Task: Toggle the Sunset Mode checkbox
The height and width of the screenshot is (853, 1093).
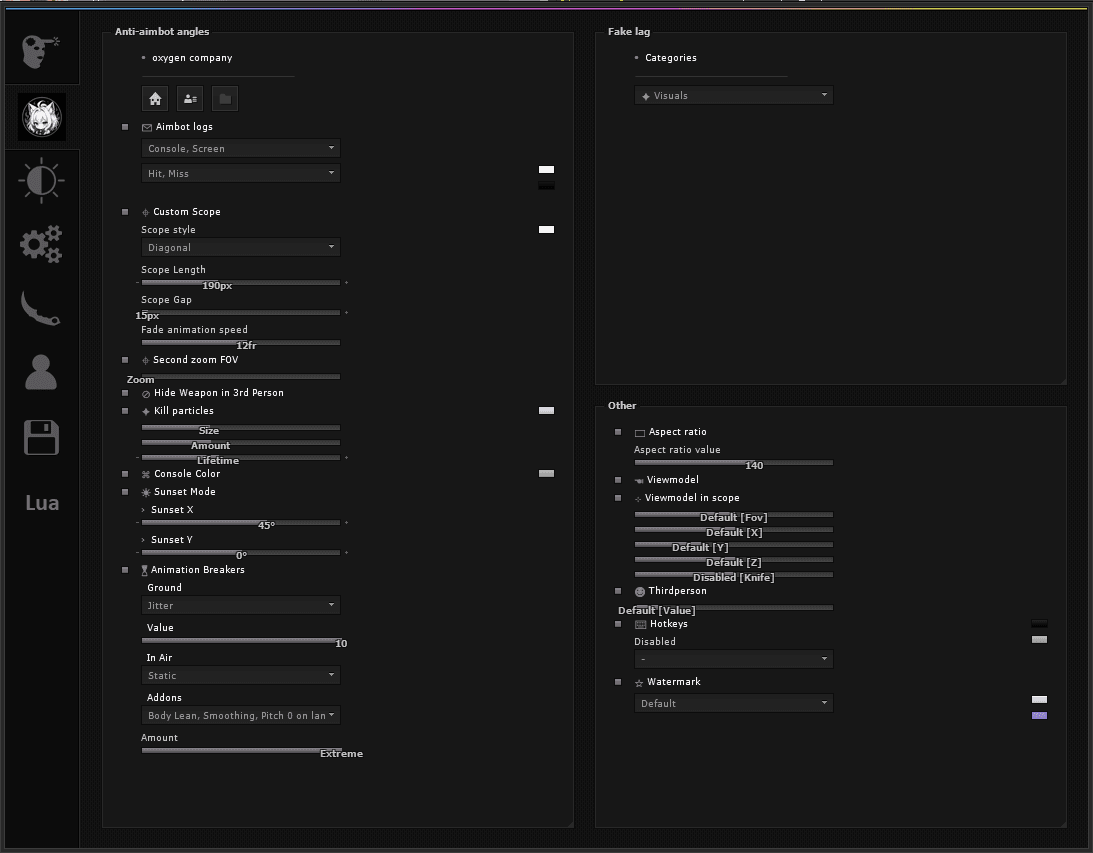Action: tap(125, 492)
